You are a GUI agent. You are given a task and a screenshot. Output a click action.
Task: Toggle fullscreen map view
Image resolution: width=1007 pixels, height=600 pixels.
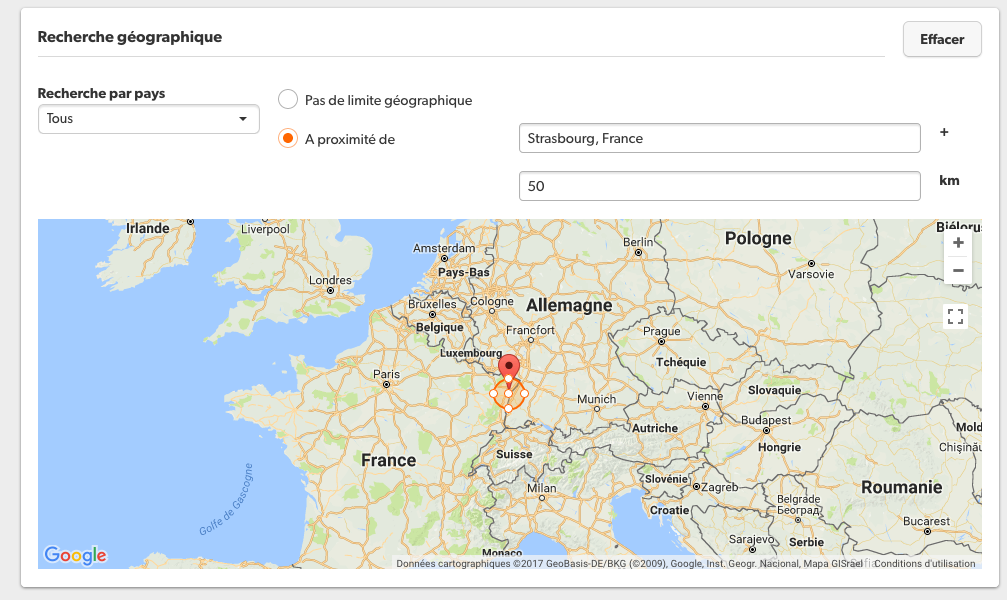click(955, 317)
